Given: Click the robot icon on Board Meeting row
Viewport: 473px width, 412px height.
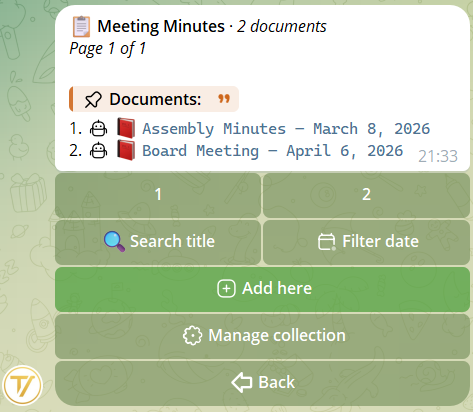Looking at the screenshot, I should pos(99,151).
